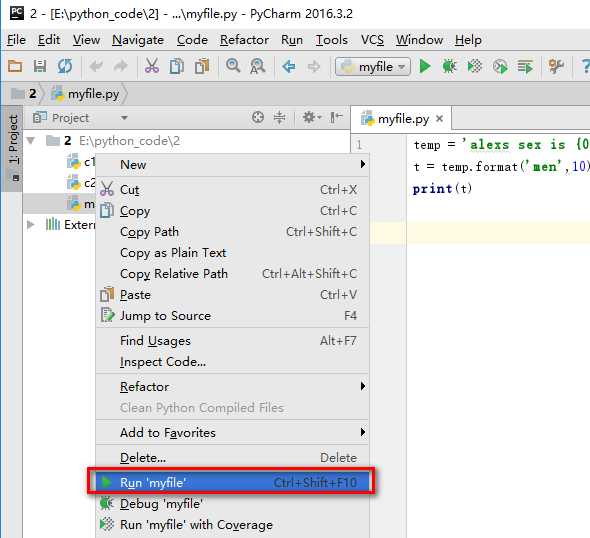This screenshot has width=590, height=538.
Task: Choose Copy as Plain Text
Action: pyautogui.click(x=232, y=253)
